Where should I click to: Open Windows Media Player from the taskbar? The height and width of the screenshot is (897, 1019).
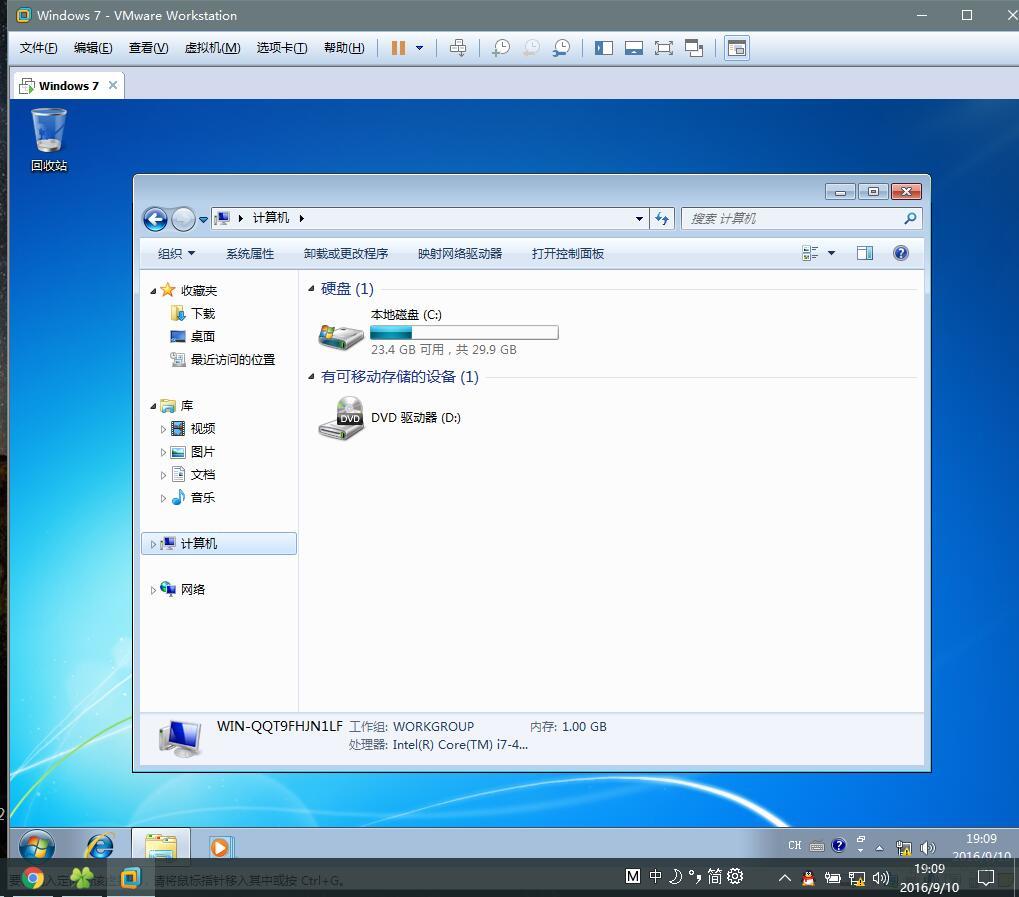[x=219, y=847]
